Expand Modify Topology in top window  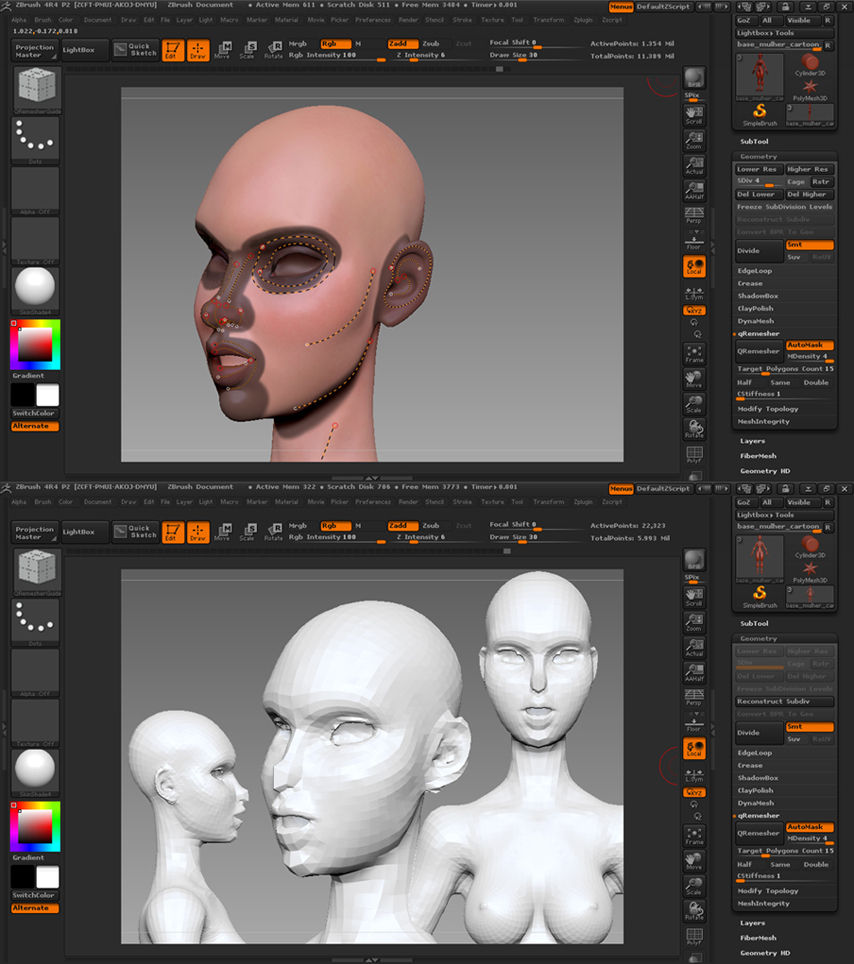(x=768, y=409)
